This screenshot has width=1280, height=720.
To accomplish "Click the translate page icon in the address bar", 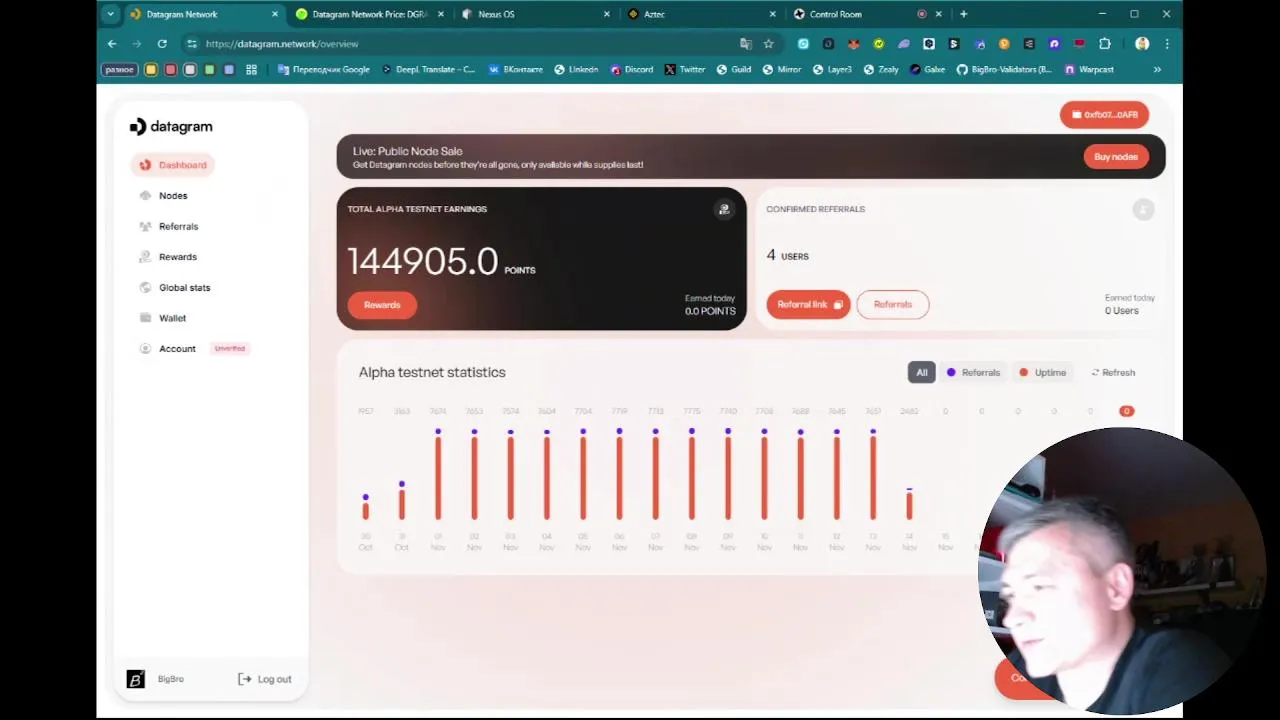I will (x=745, y=44).
